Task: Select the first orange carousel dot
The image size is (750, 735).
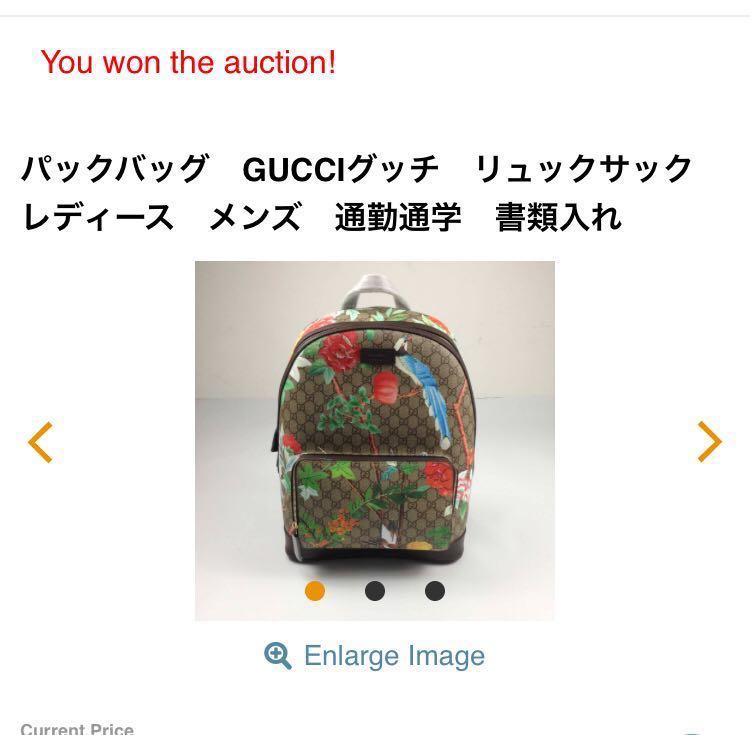Action: 315,591
